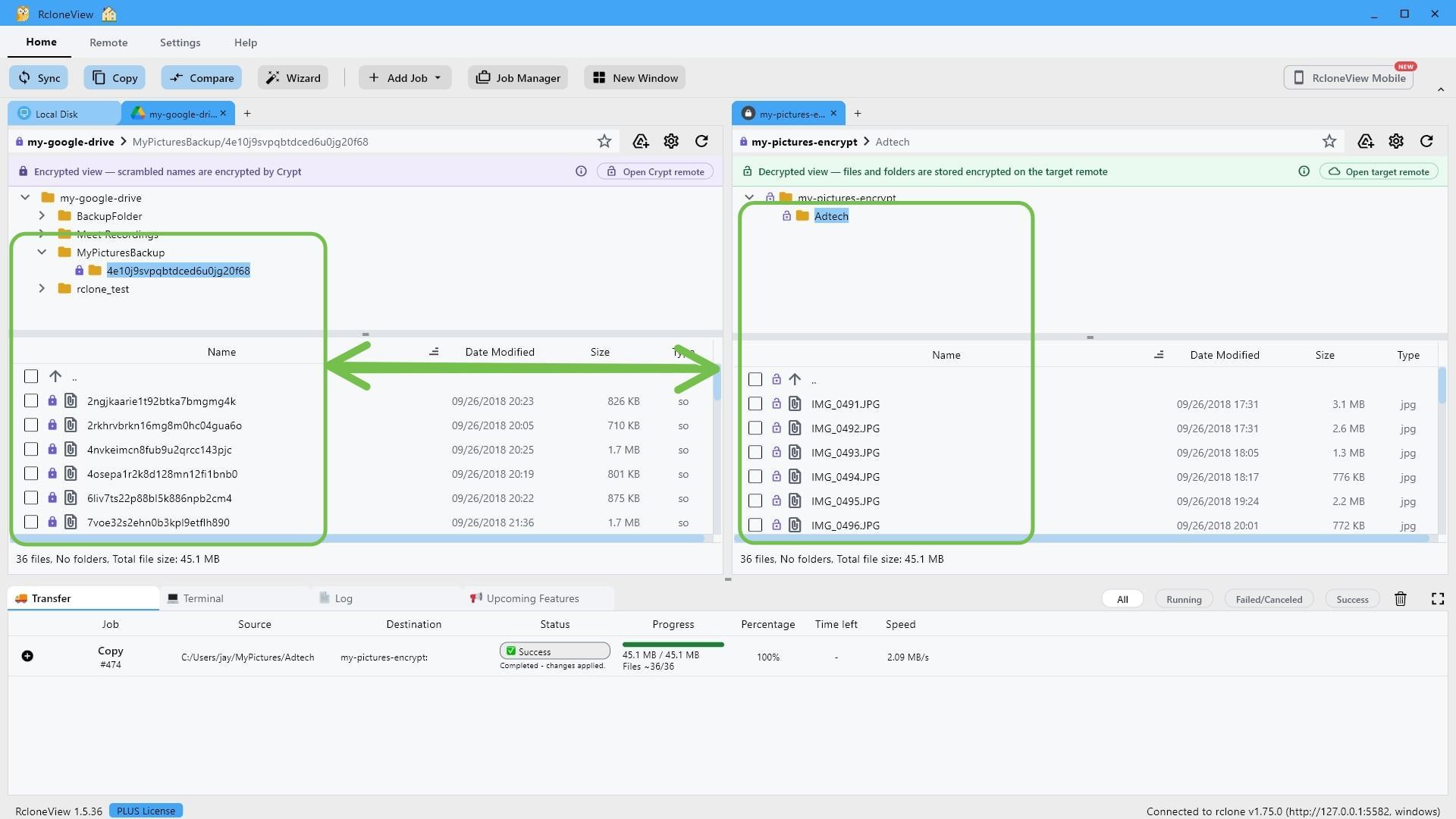Select the Adtech folder in tree

point(831,216)
